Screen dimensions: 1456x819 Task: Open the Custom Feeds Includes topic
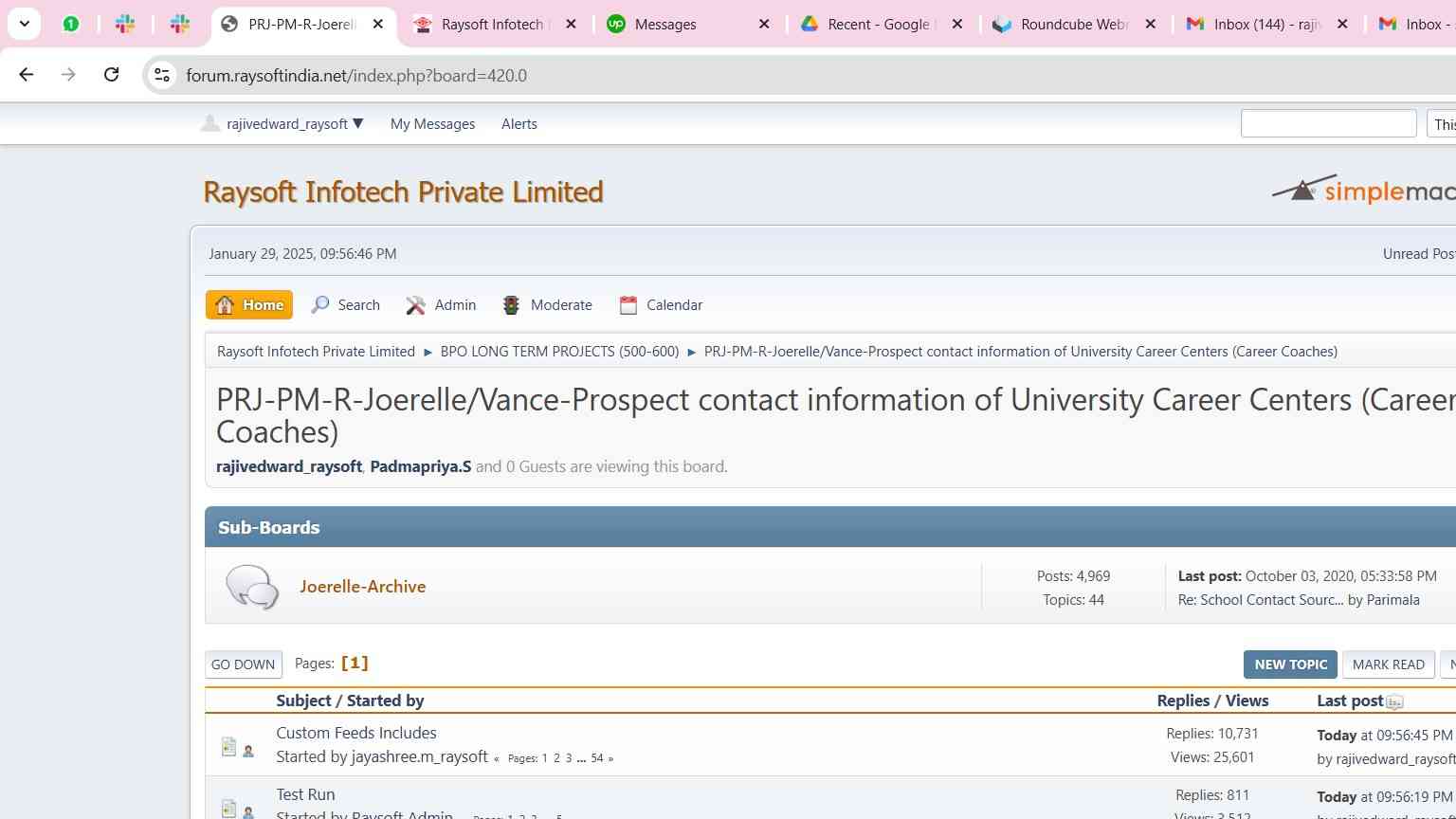[356, 733]
